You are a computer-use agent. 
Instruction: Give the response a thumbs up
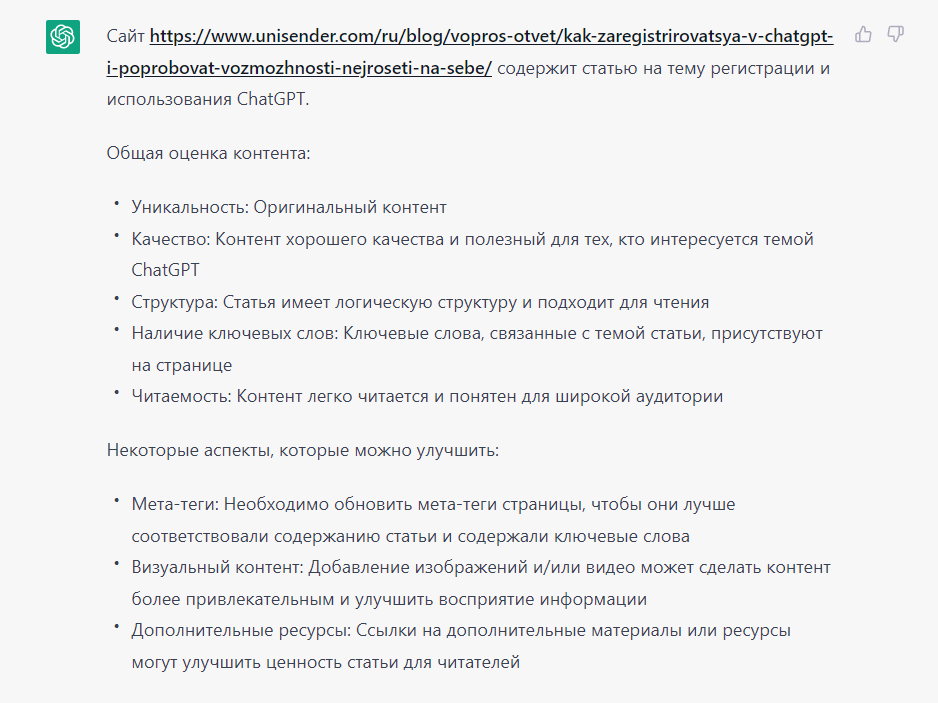tap(864, 35)
